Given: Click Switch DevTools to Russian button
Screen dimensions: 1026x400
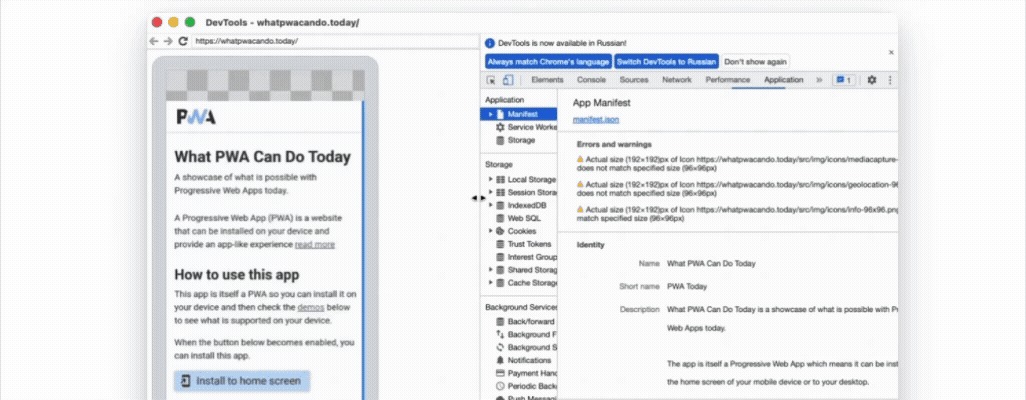Looking at the screenshot, I should pyautogui.click(x=666, y=62).
